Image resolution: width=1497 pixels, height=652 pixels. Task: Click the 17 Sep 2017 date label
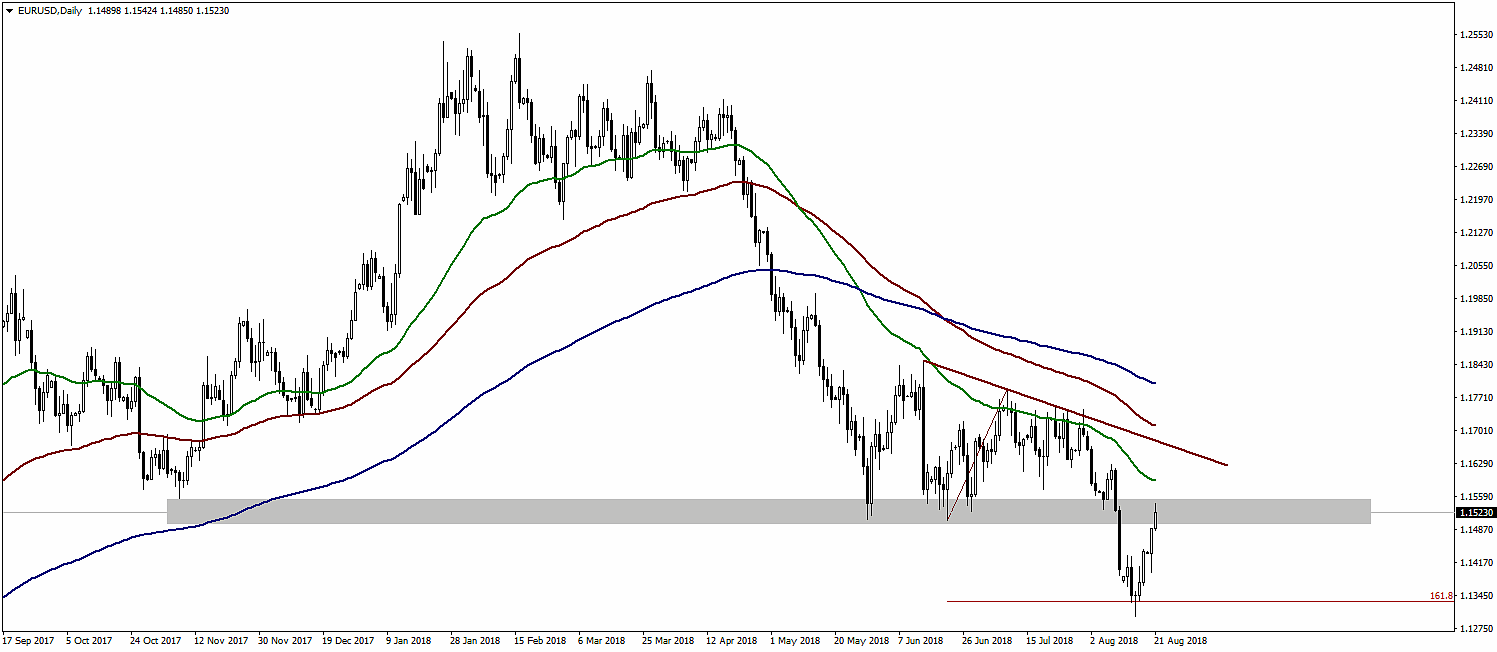(28, 641)
